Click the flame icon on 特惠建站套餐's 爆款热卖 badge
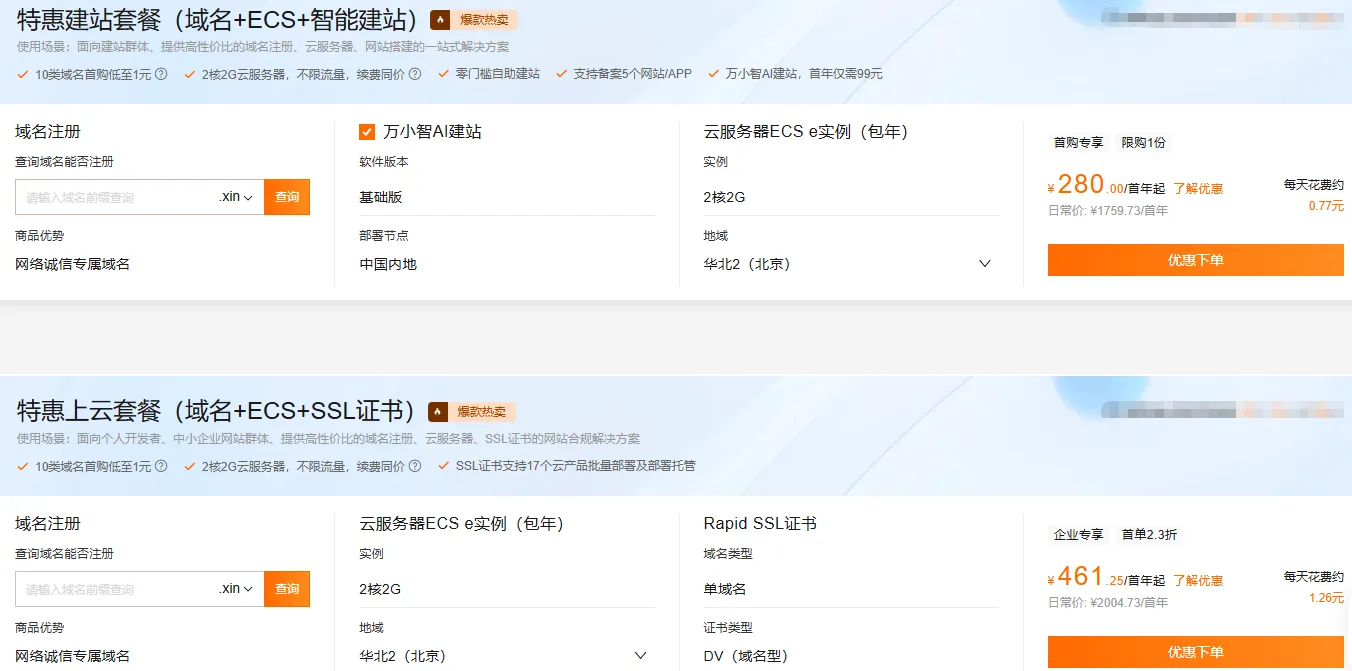 pos(438,19)
